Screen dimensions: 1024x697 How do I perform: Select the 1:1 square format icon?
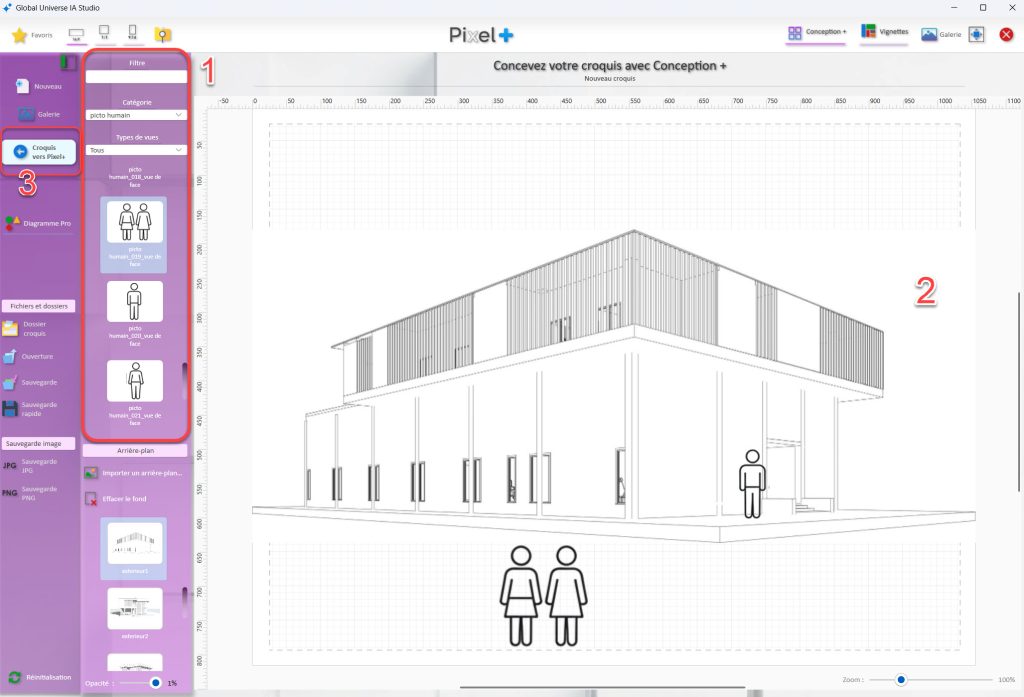click(103, 34)
